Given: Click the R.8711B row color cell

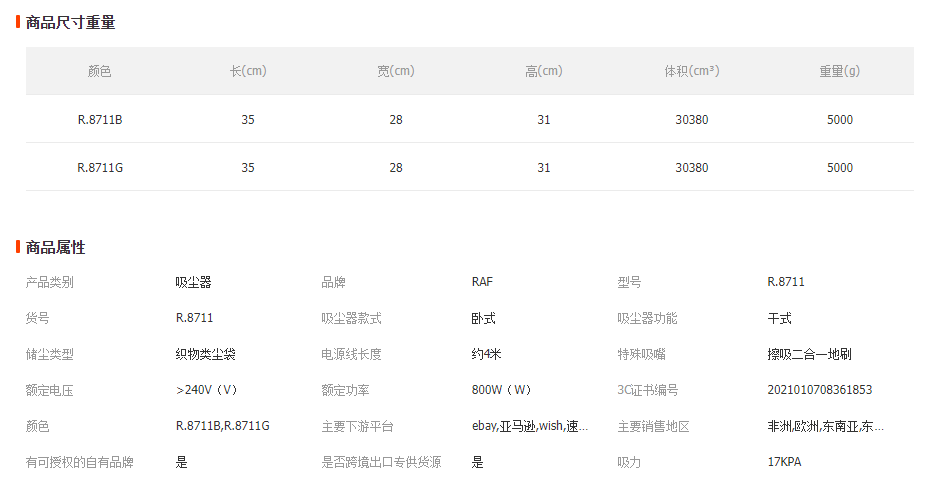Looking at the screenshot, I should coord(100,120).
